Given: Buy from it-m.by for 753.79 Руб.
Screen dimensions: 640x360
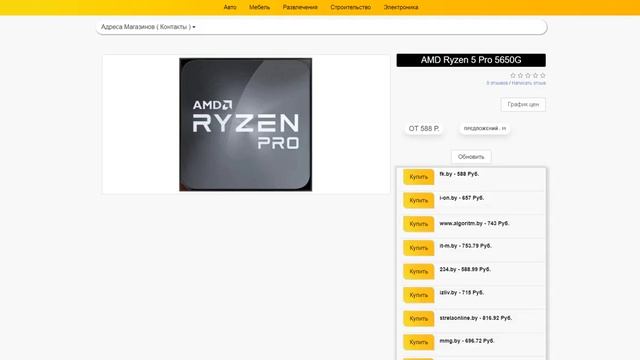Looking at the screenshot, I should tap(419, 248).
